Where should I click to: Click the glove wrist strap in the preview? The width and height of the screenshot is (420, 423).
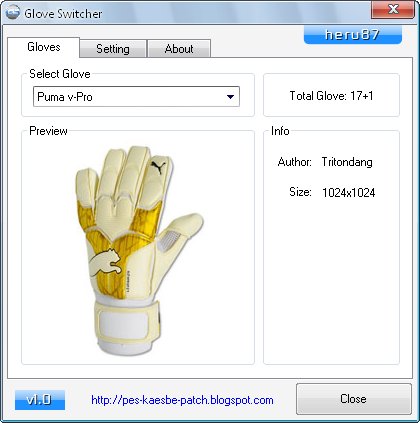tap(127, 323)
